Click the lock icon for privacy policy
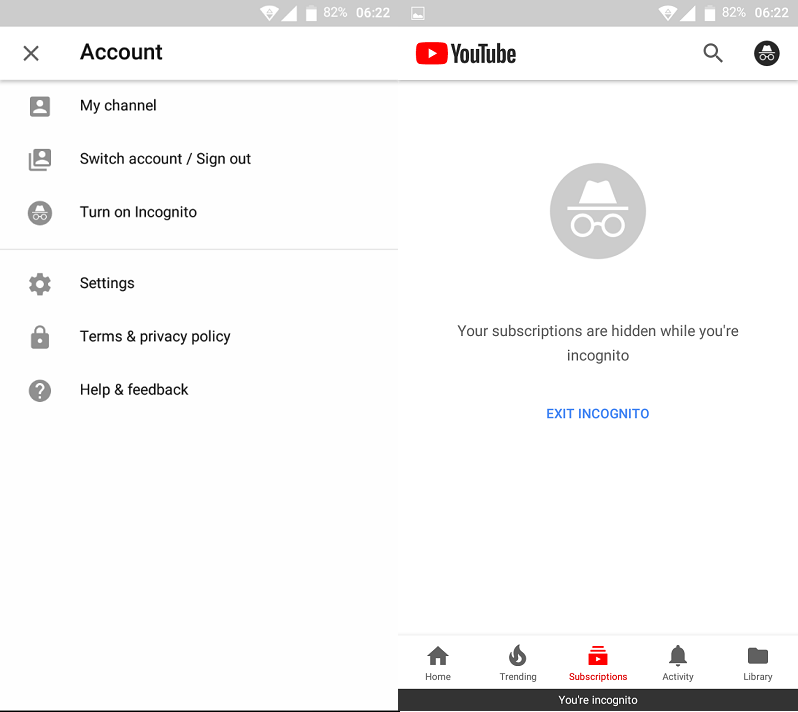The width and height of the screenshot is (798, 712). tap(40, 337)
